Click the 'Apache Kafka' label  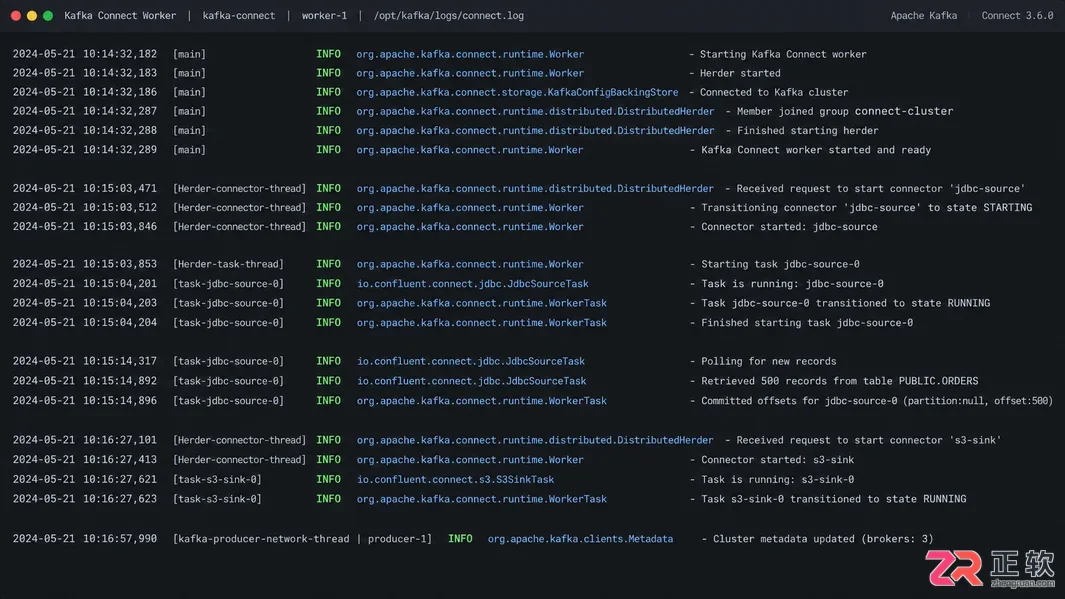click(924, 16)
